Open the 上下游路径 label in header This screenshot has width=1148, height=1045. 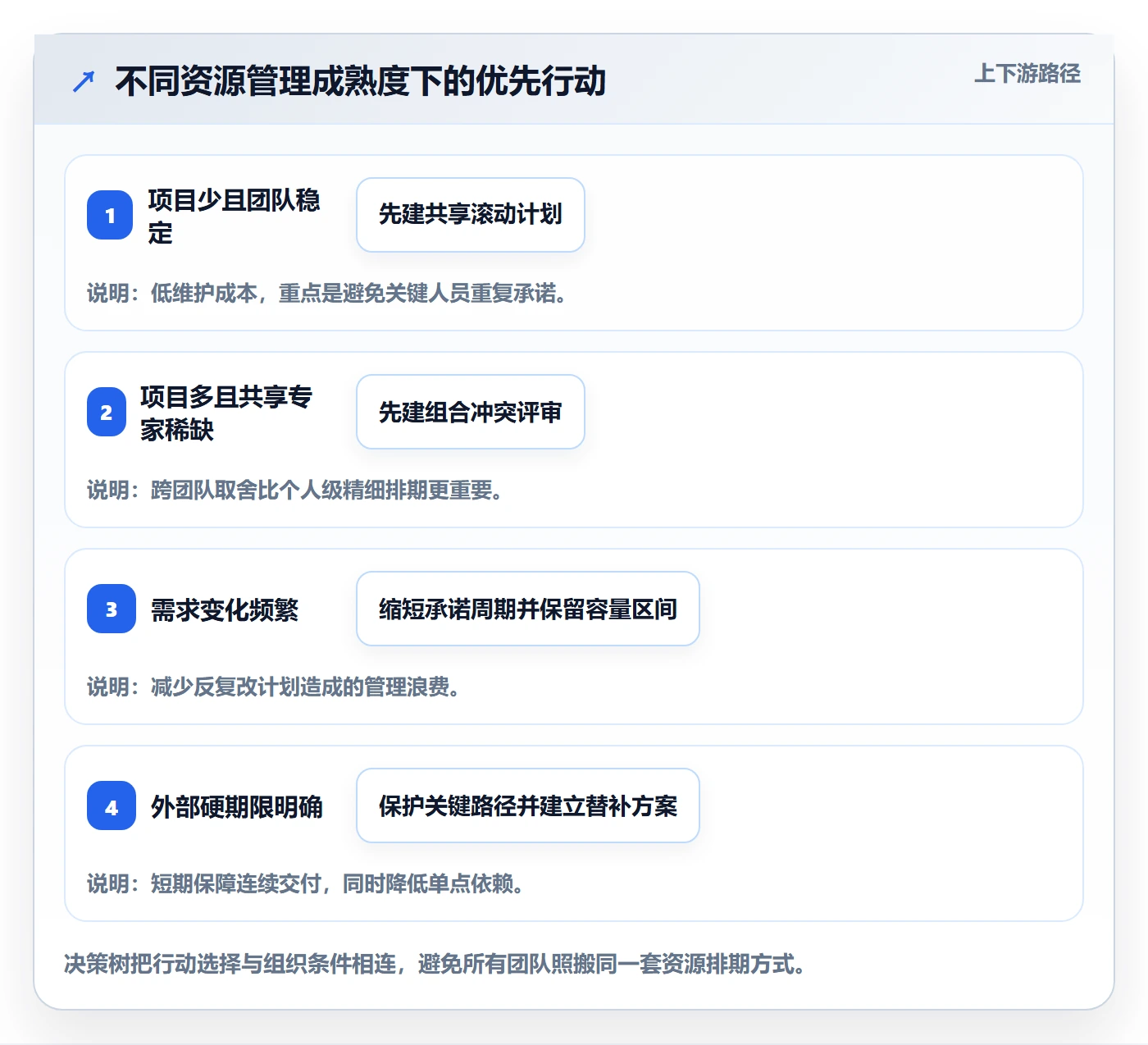[x=1027, y=74]
